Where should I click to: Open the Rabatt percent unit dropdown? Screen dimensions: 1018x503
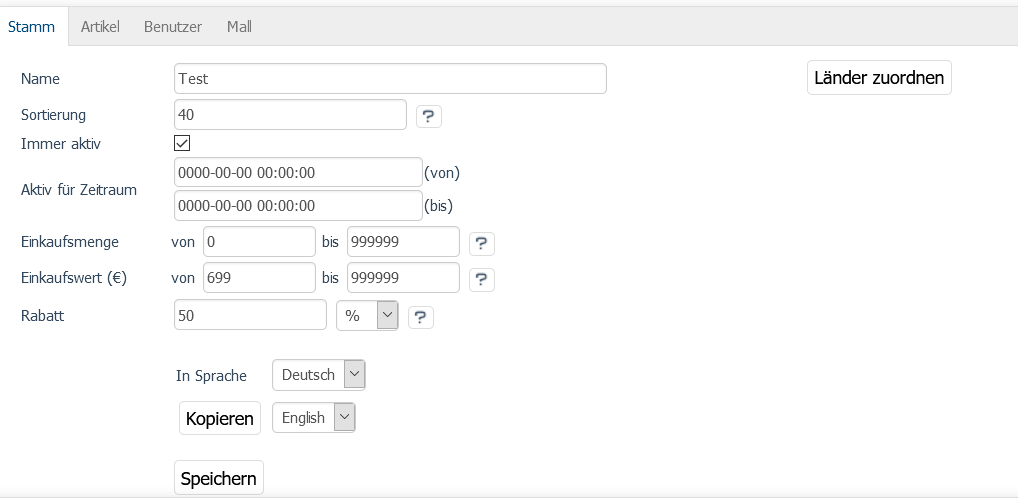(x=367, y=315)
